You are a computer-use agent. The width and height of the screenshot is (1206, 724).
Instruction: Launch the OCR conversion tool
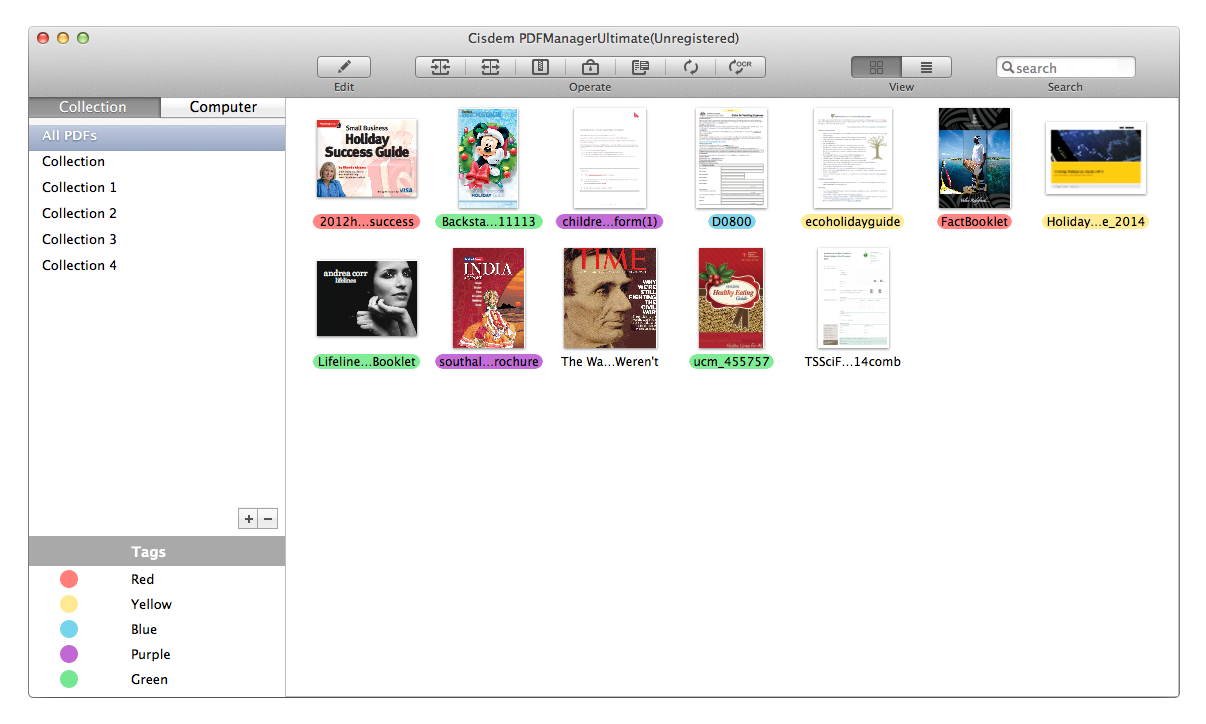pyautogui.click(x=741, y=67)
